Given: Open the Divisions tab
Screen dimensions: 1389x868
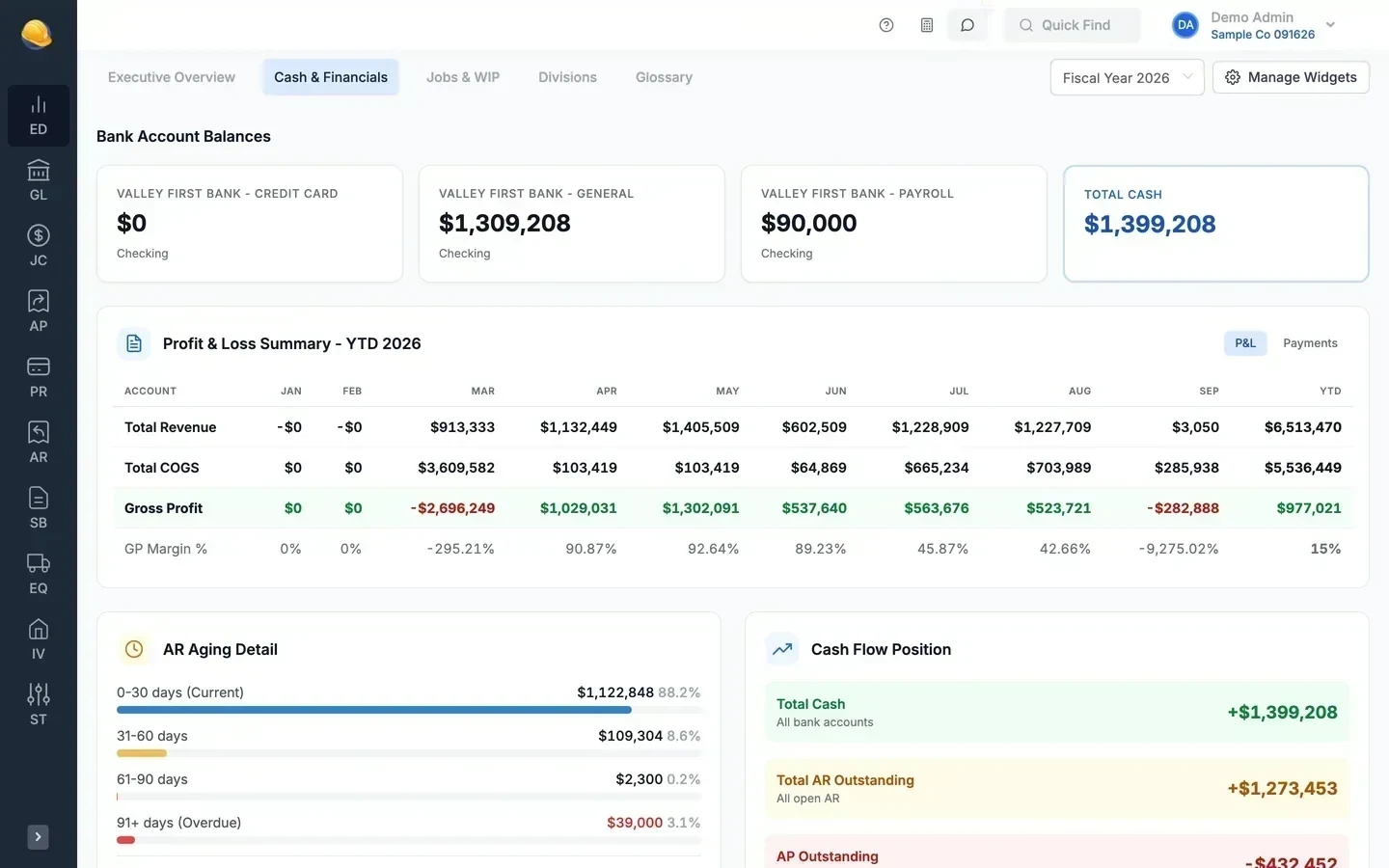Looking at the screenshot, I should [x=567, y=77].
